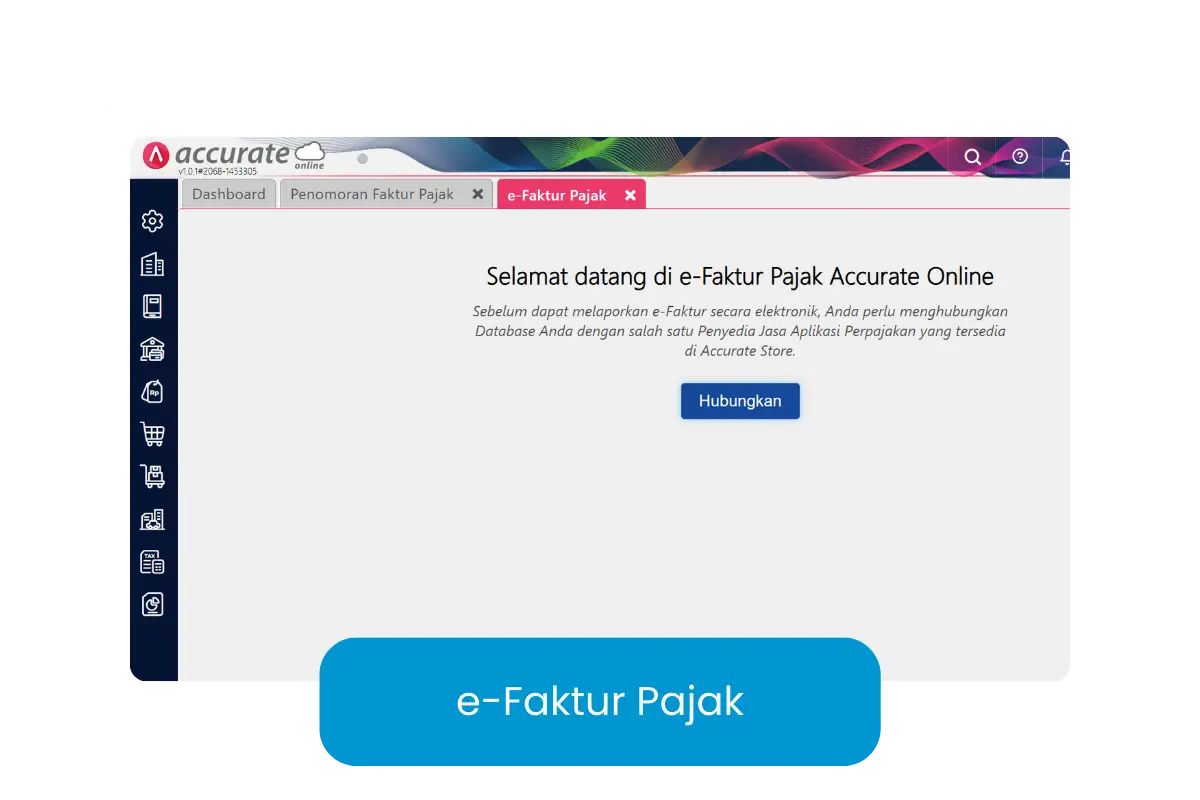
Task: Open the sales Rp tag icon
Action: coord(152,391)
